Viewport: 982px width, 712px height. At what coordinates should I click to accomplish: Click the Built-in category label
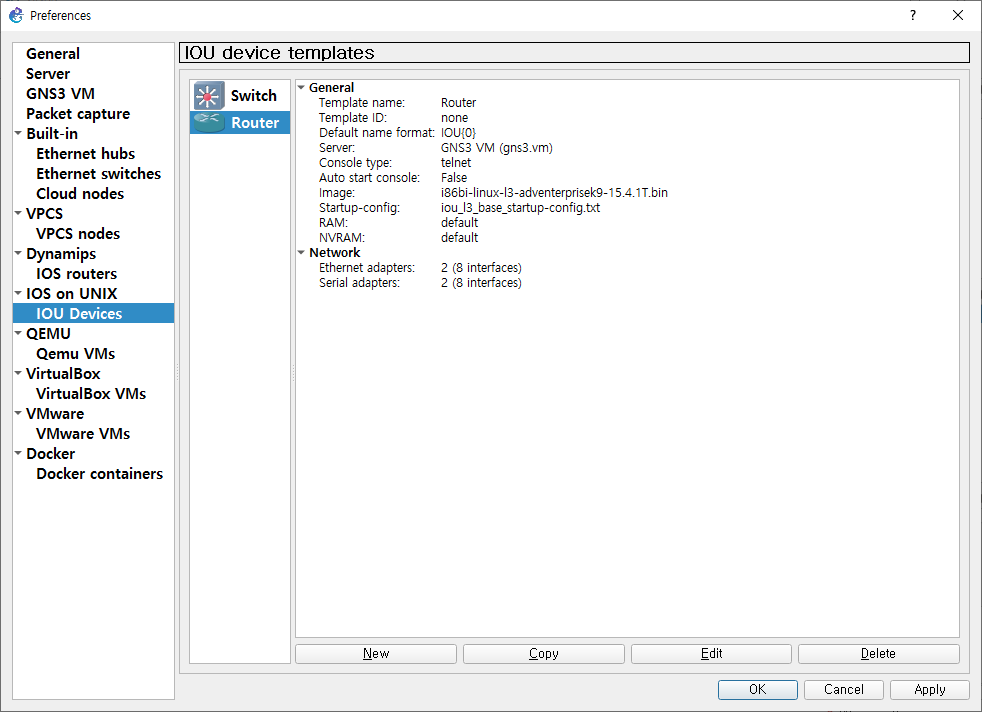pos(52,134)
